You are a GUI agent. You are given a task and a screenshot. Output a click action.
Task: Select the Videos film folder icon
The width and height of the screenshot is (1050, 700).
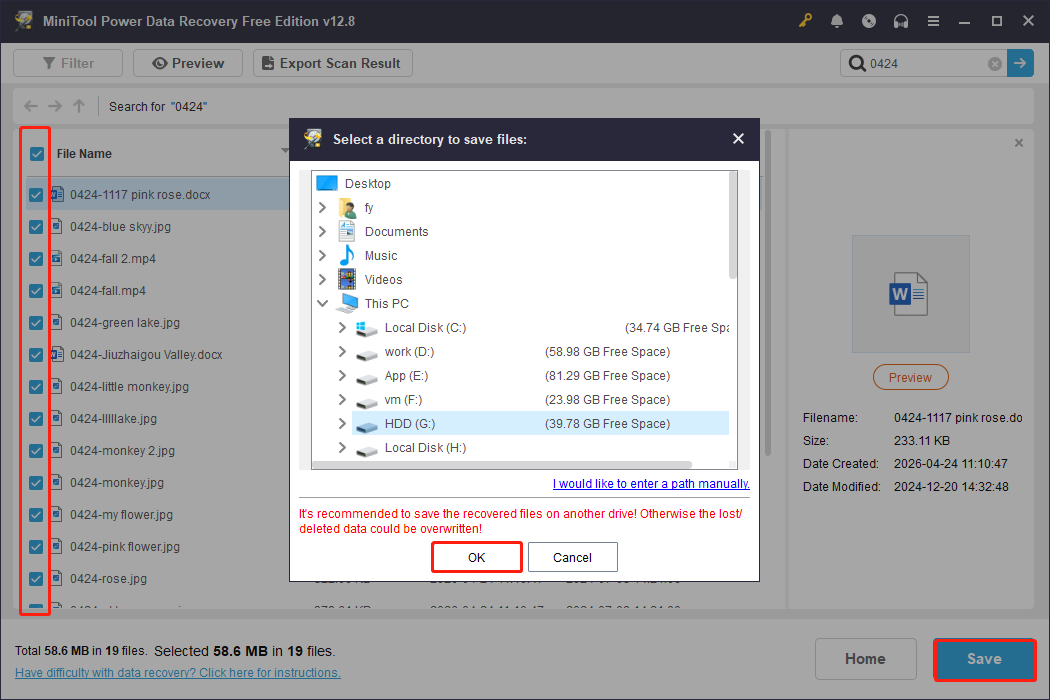click(347, 279)
